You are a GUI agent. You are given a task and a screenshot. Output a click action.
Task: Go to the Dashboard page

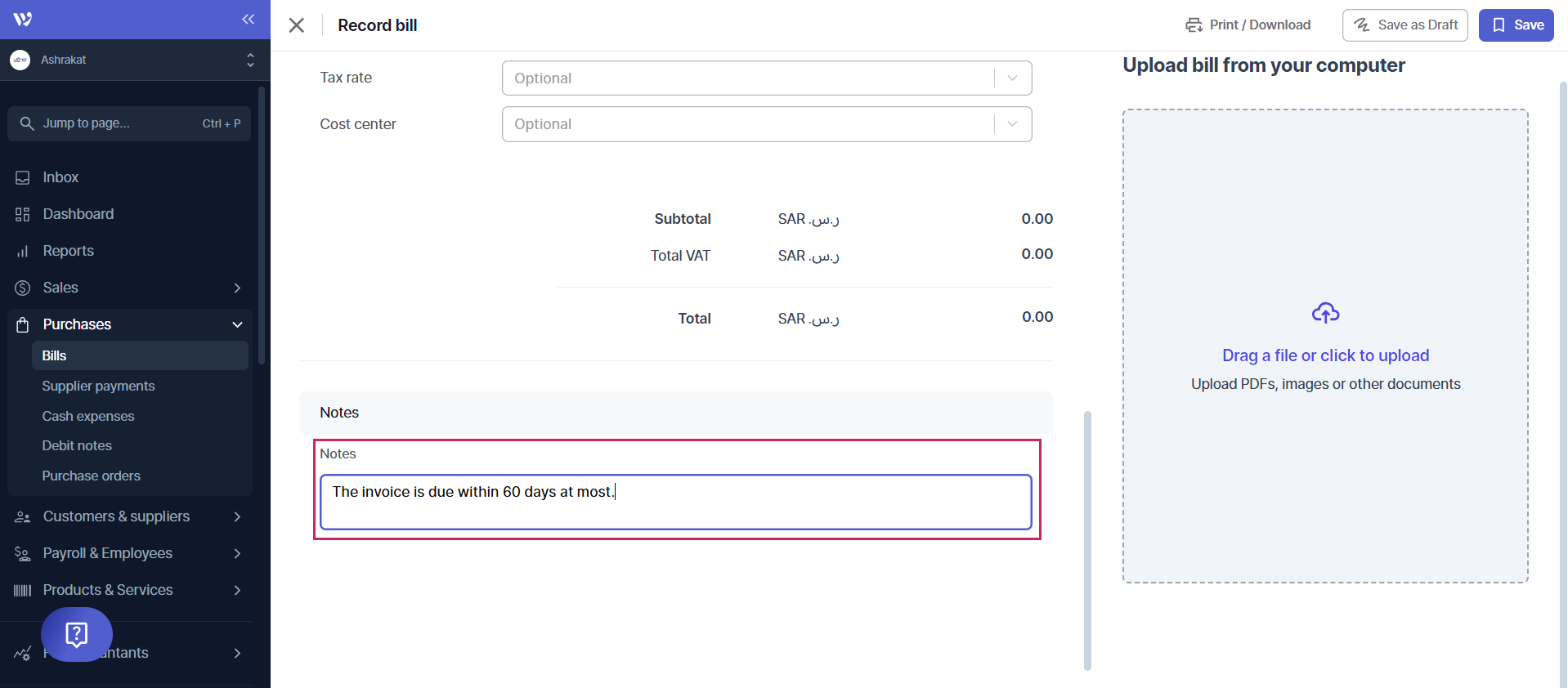(x=78, y=214)
